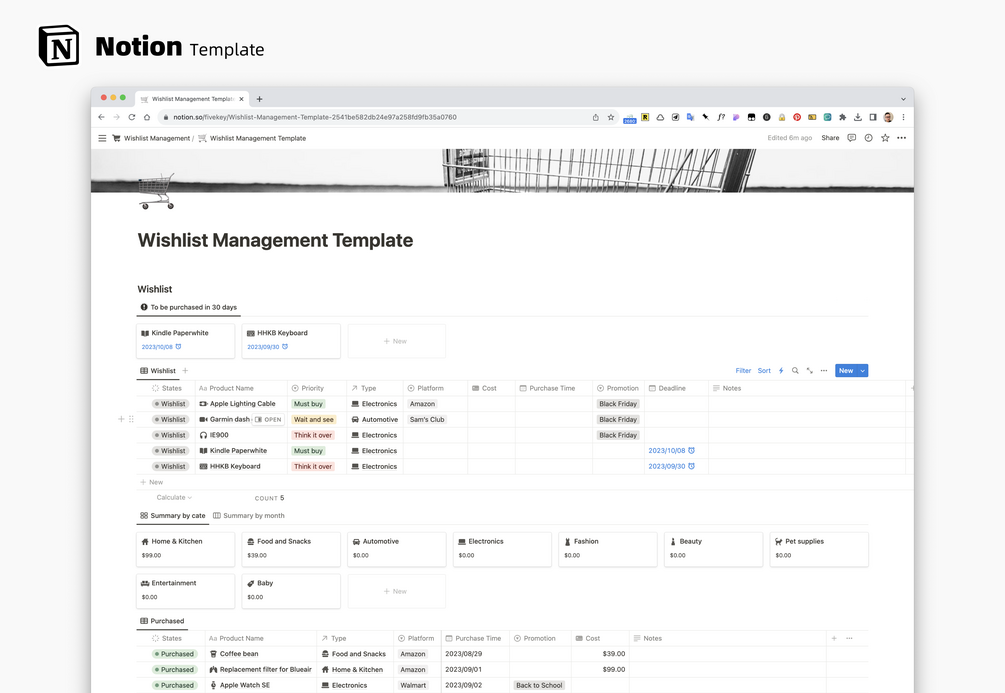Open Wishlist database more options dots

click(x=824, y=371)
